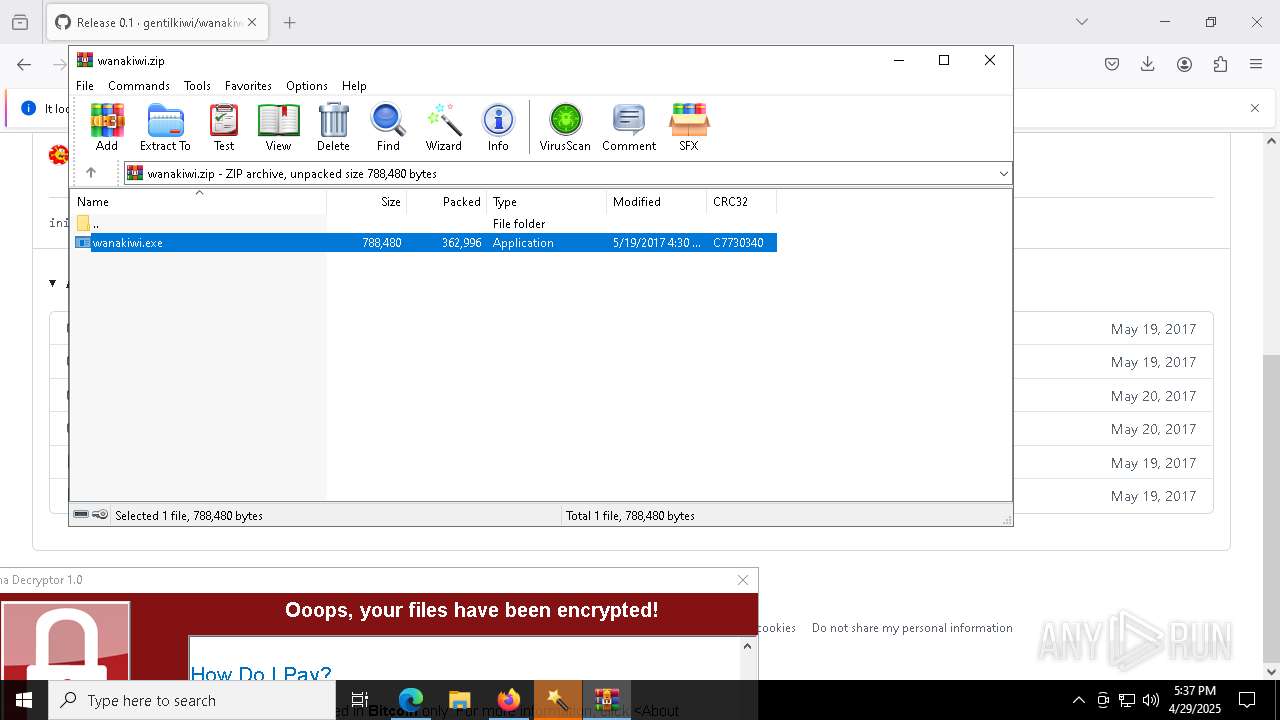Click 'Do not share my personal information' link
Screen dimensions: 1280x720
[912, 628]
